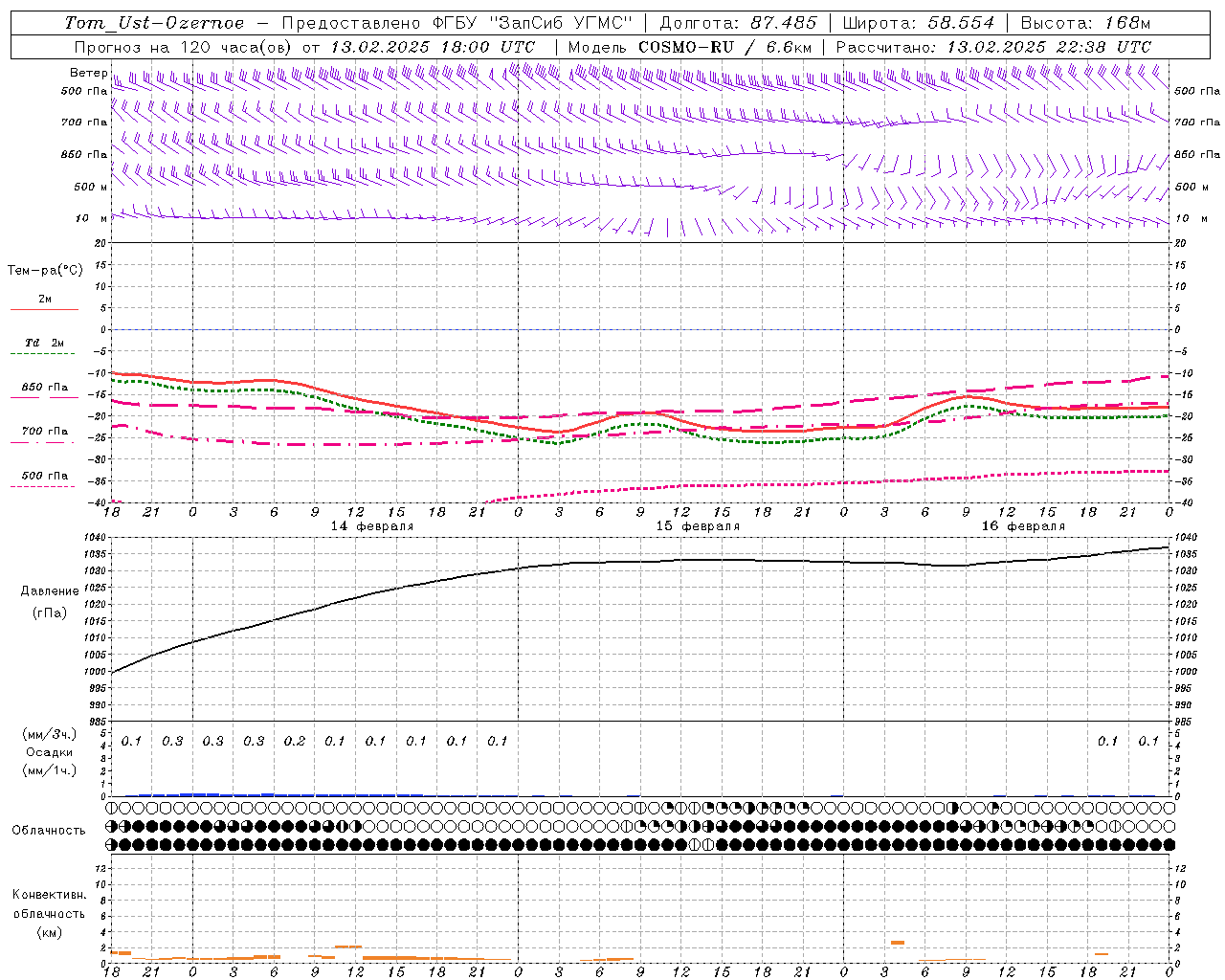Click the Долгота: 87.485 value
Image resolution: width=1225 pixels, height=980 pixels.
[738, 23]
